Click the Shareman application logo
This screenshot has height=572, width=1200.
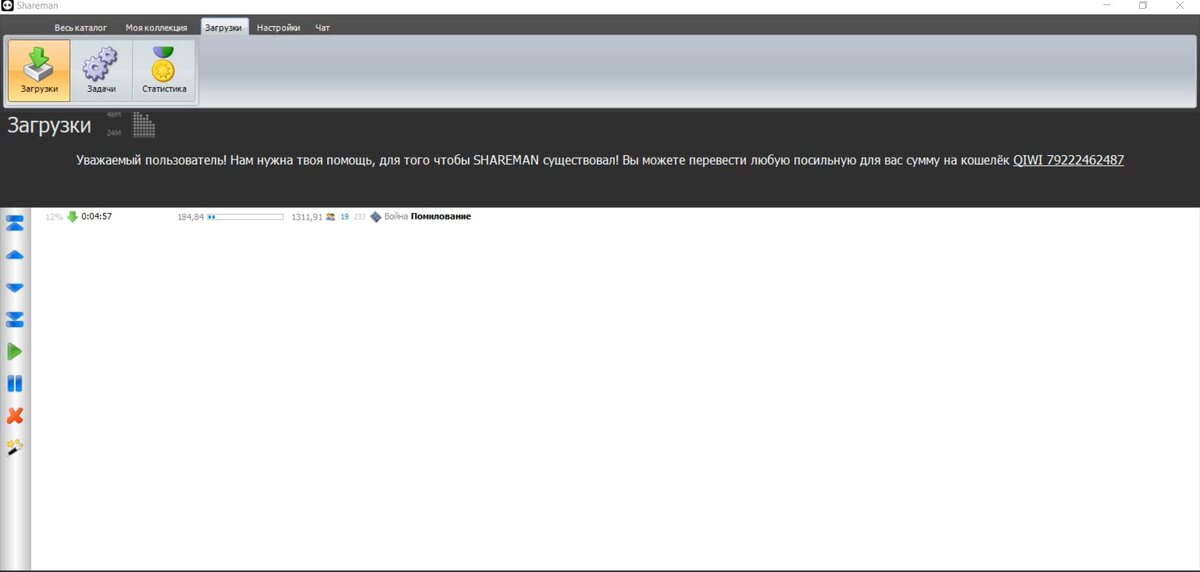click(7, 6)
